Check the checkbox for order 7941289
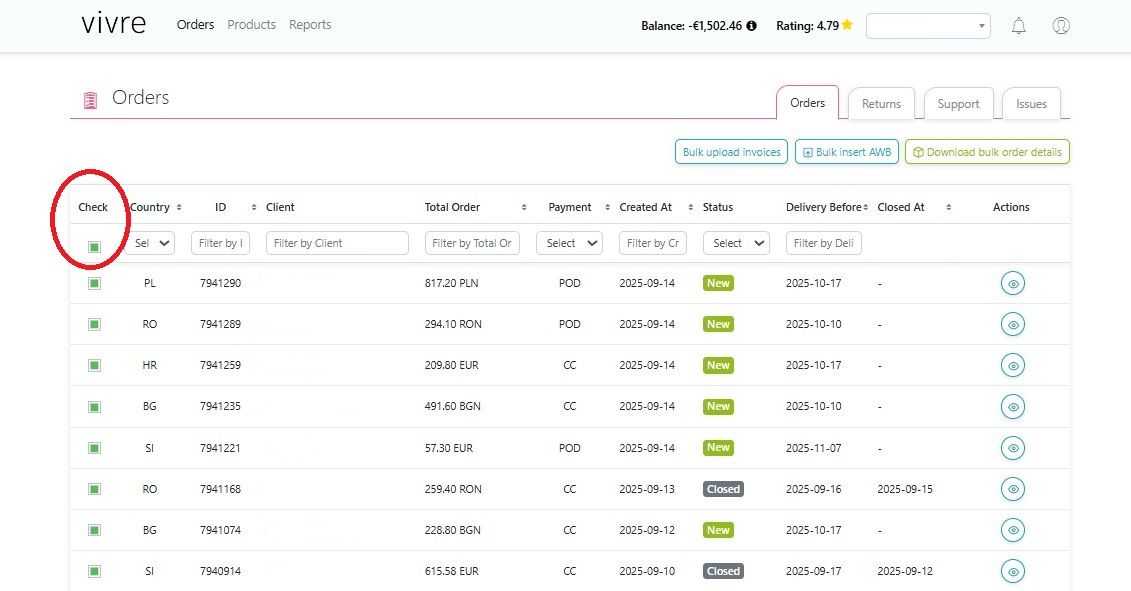The height and width of the screenshot is (591, 1131). coord(94,324)
